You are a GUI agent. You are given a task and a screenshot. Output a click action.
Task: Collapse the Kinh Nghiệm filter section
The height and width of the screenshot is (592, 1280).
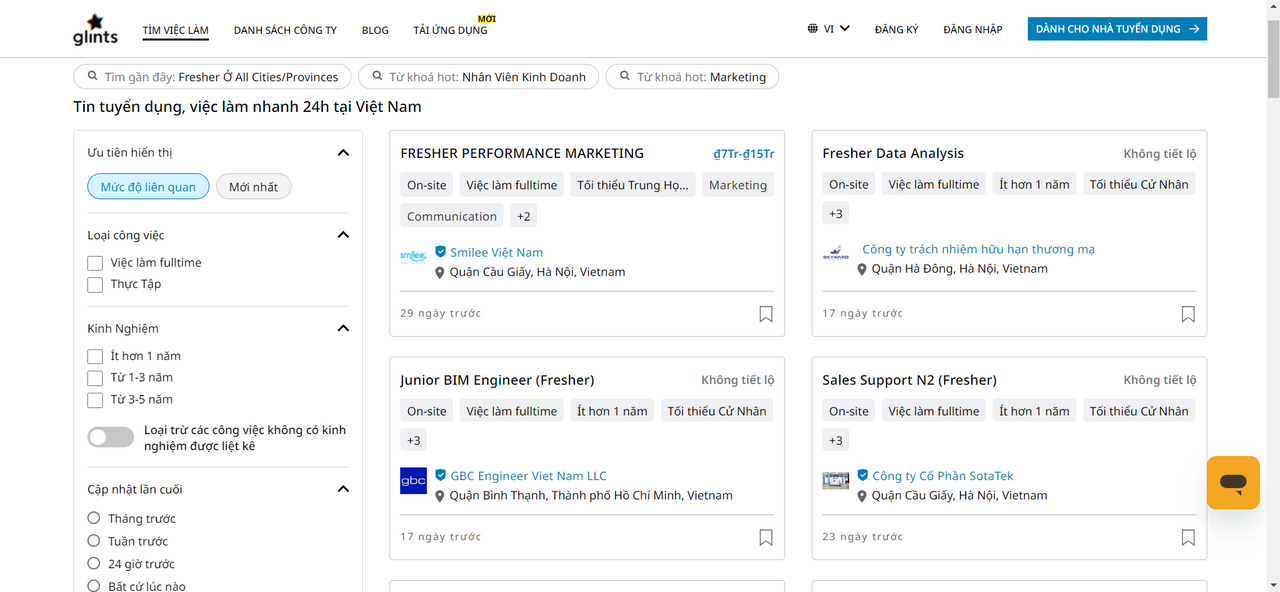pos(343,328)
